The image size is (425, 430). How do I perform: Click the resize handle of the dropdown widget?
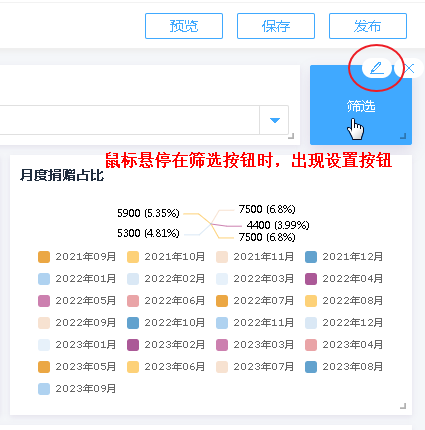click(291, 136)
